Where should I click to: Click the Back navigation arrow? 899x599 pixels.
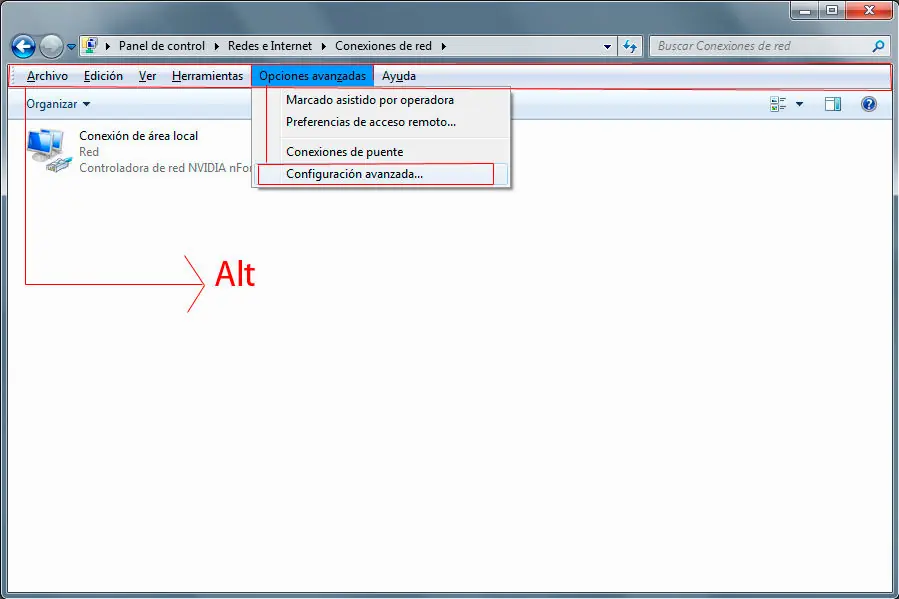[24, 46]
